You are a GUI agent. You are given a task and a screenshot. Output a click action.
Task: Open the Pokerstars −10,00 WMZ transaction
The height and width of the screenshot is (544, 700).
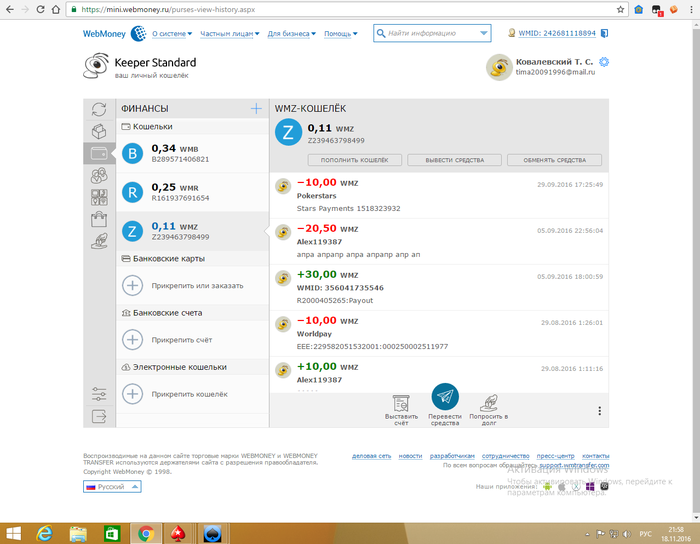[439, 195]
